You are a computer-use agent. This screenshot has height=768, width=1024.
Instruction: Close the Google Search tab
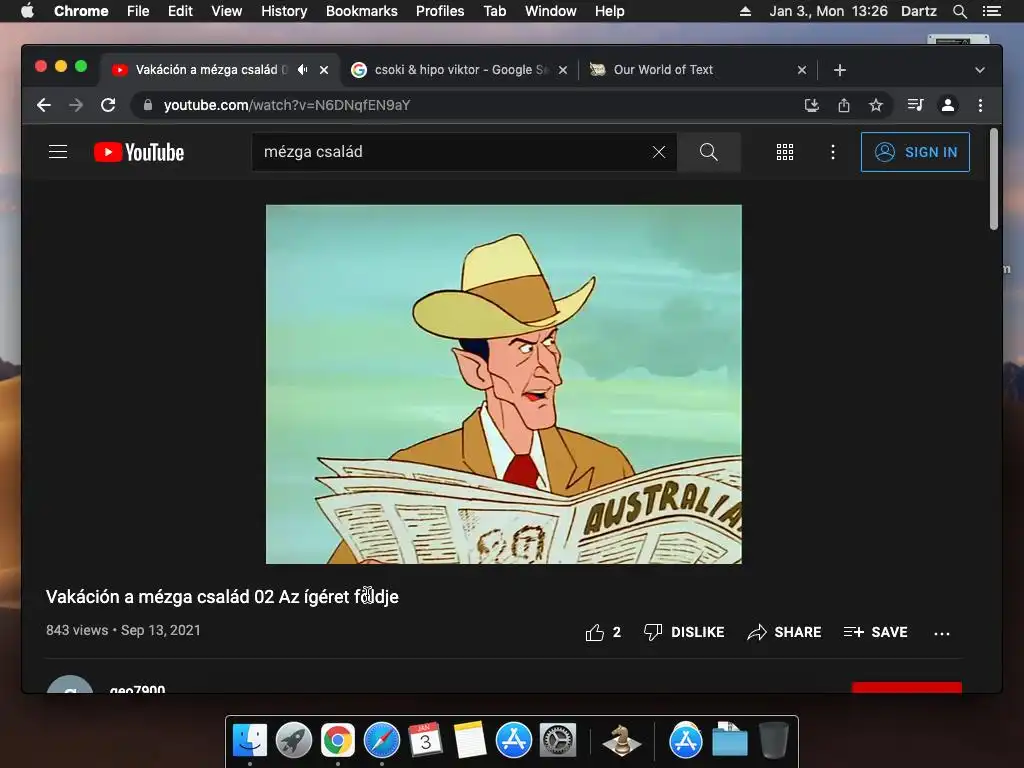click(563, 70)
